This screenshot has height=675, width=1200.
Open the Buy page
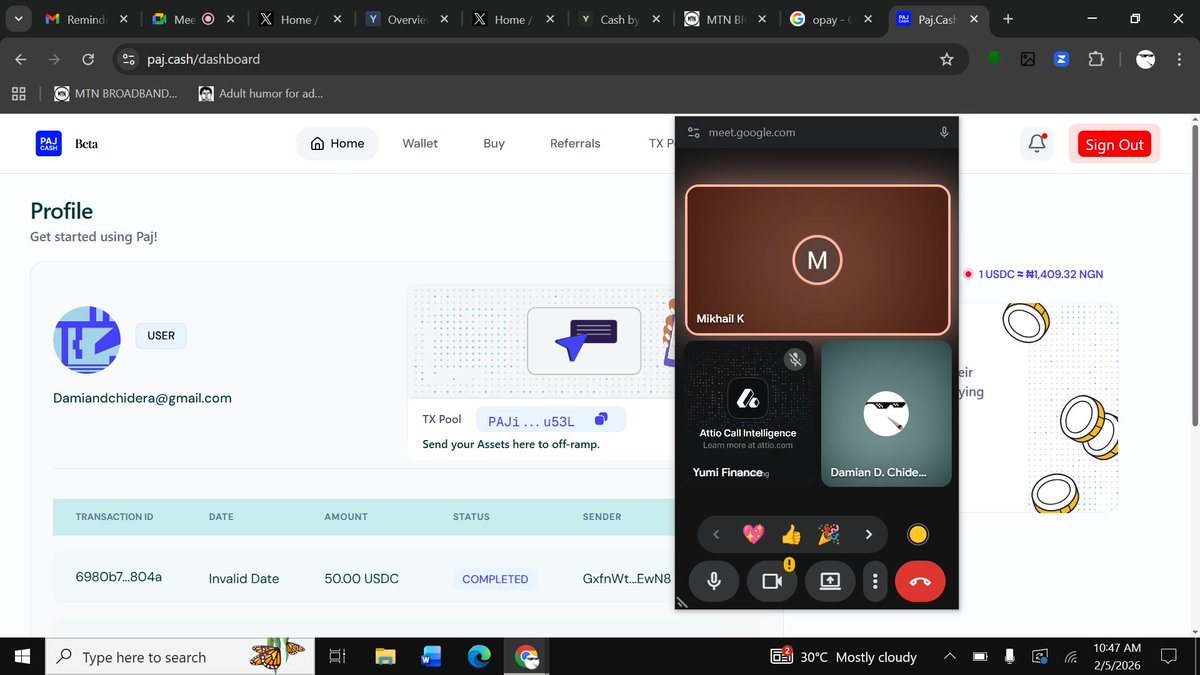(x=494, y=143)
